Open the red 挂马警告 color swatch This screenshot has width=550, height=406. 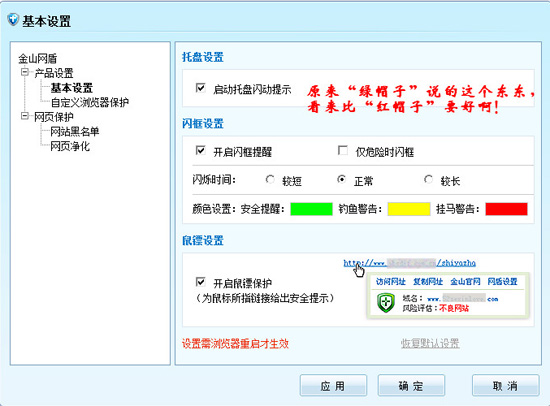click(x=506, y=209)
